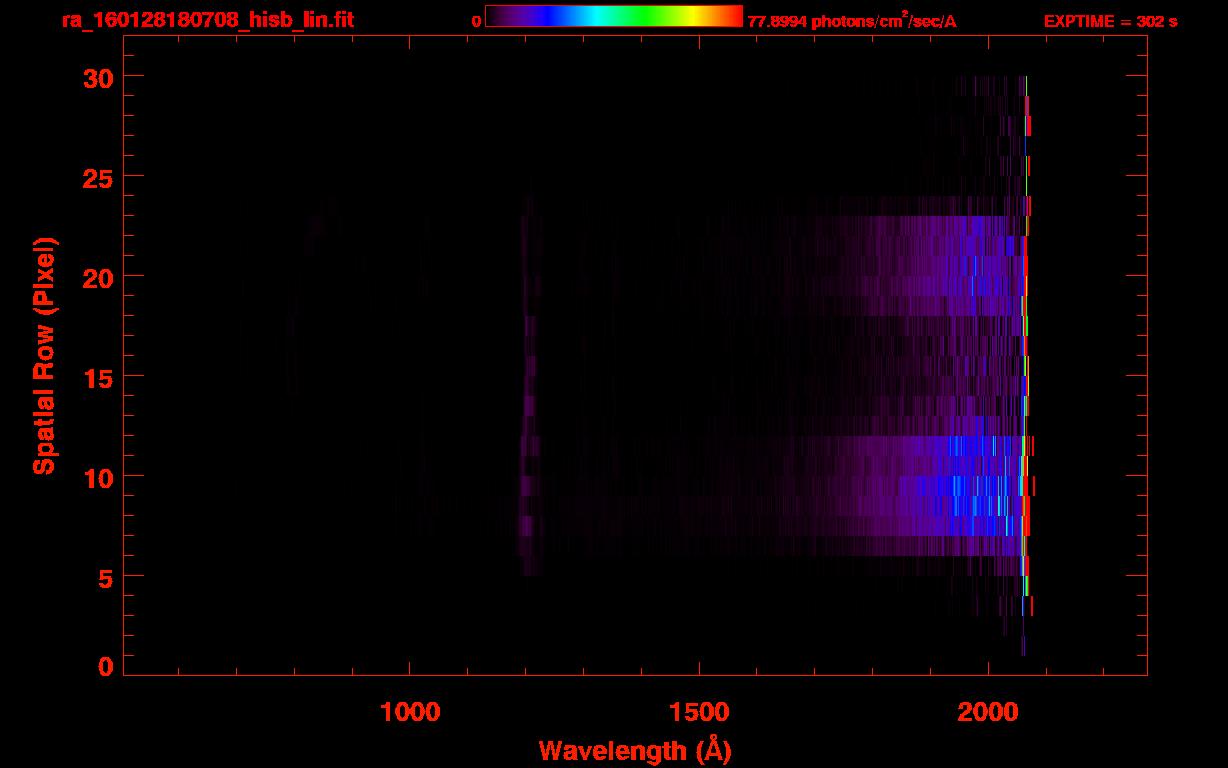The image size is (1228, 768).
Task: Click the faint emission feature near 1200 Å
Action: (x=529, y=385)
